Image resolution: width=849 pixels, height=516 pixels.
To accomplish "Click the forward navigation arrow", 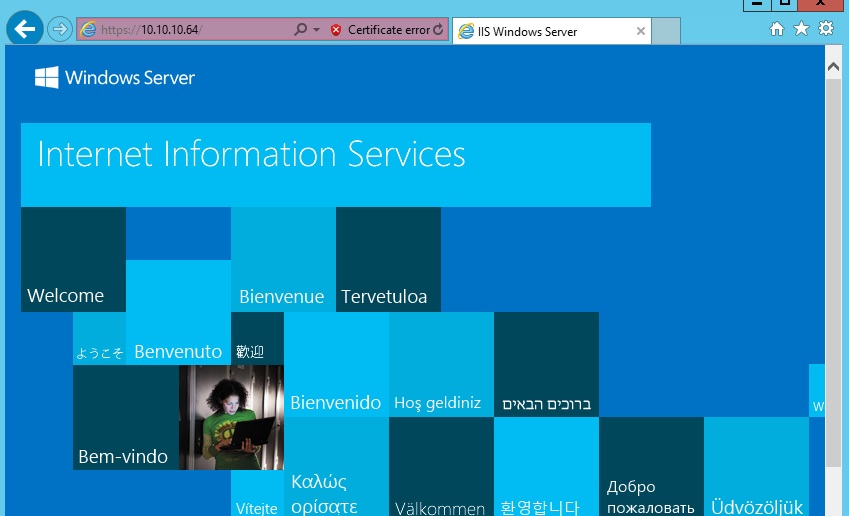I will tap(60, 29).
